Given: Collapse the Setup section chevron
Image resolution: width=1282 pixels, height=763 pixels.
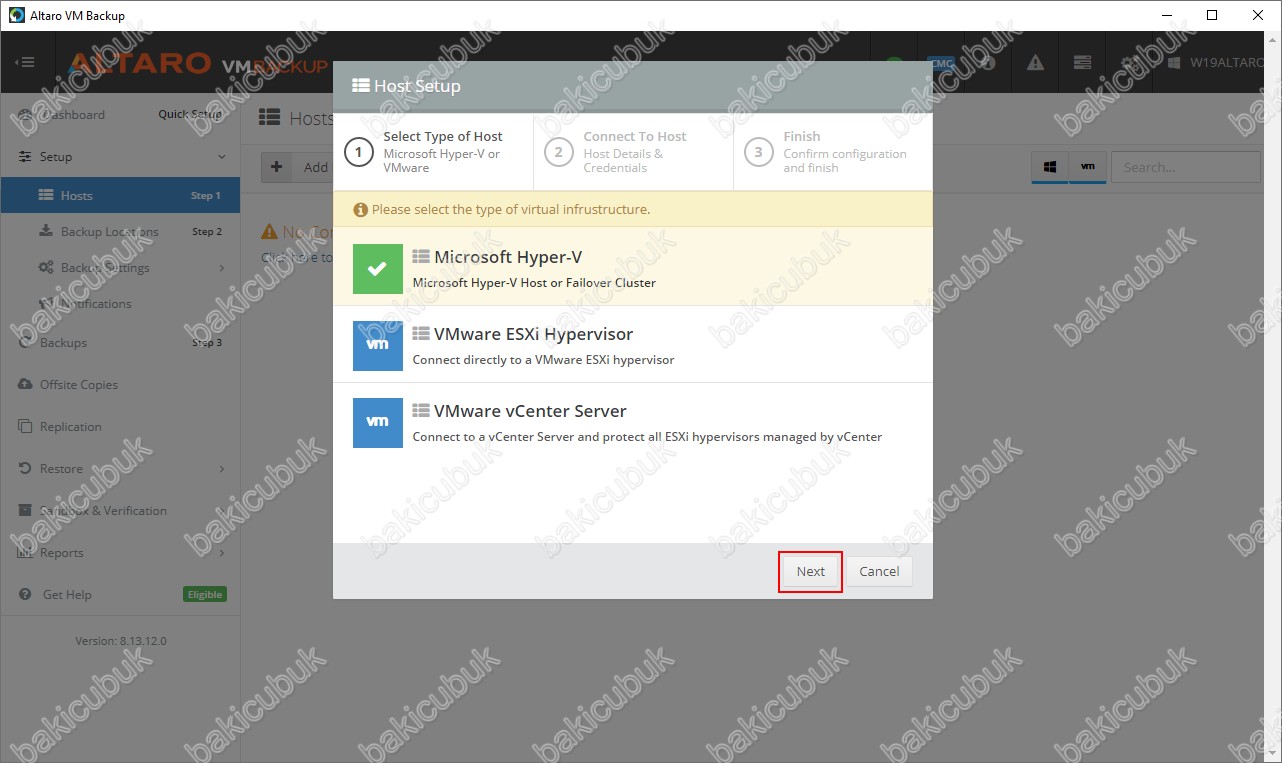Looking at the screenshot, I should click(x=222, y=157).
